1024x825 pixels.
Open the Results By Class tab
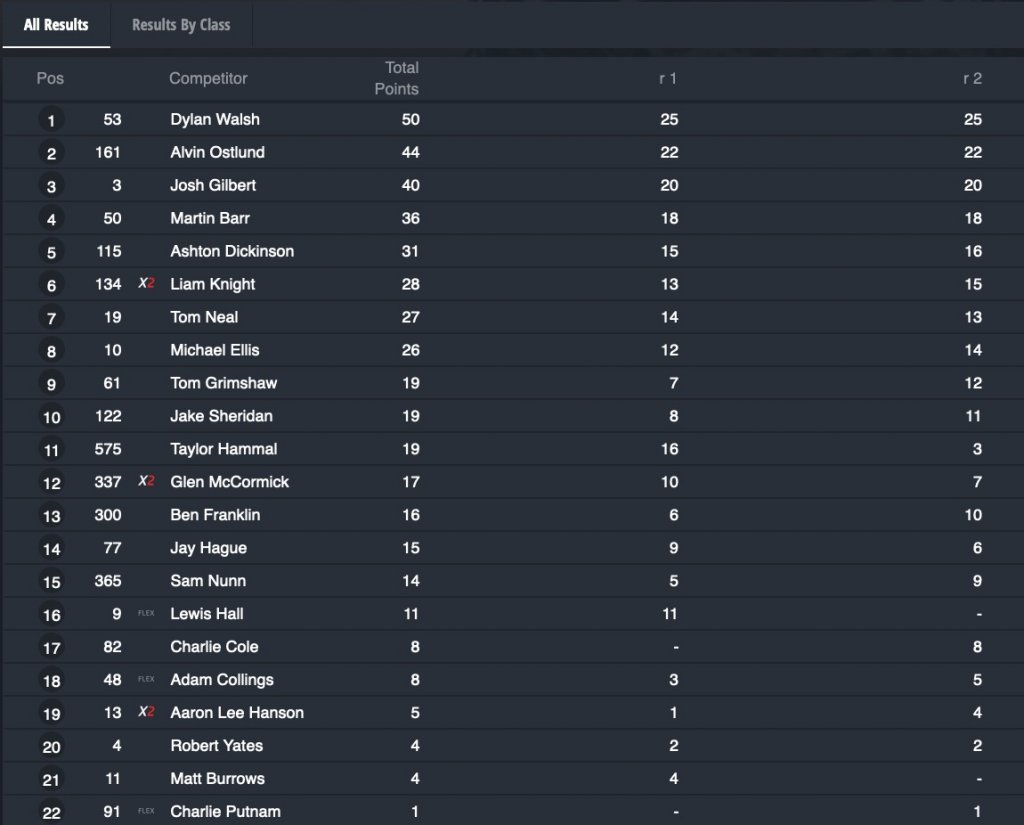181,25
